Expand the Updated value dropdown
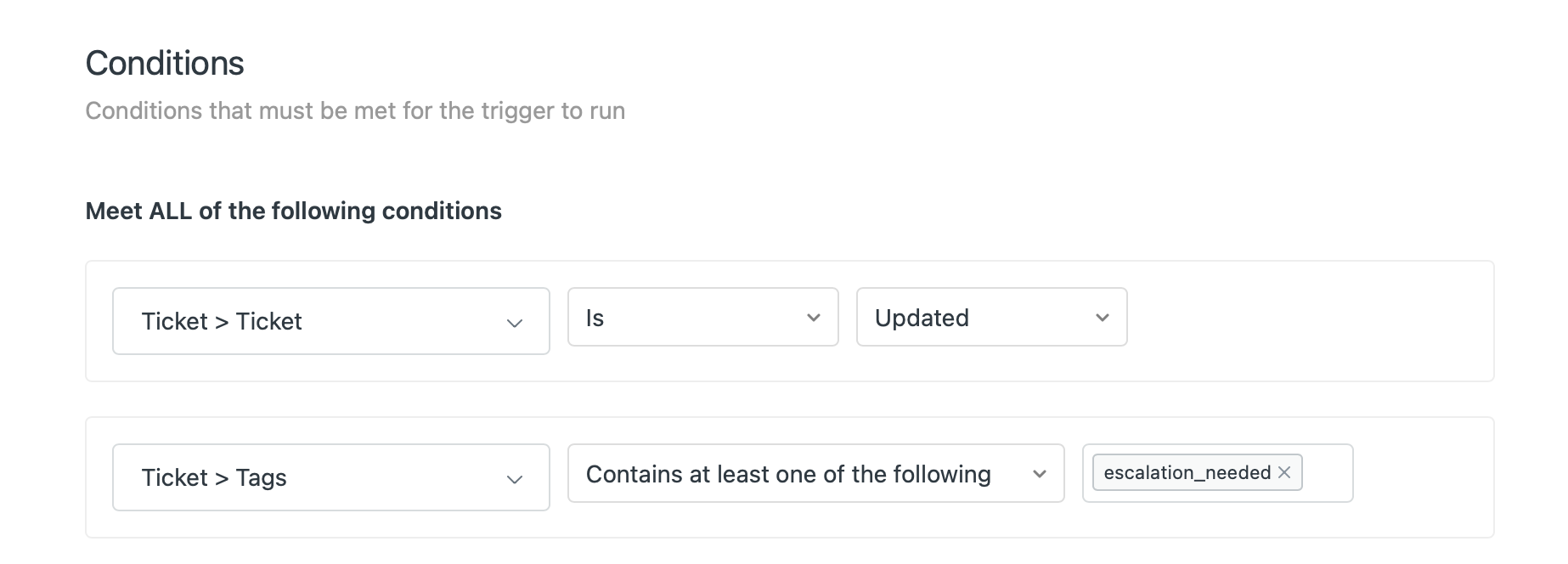Viewport: 1568px width, 564px height. (991, 318)
